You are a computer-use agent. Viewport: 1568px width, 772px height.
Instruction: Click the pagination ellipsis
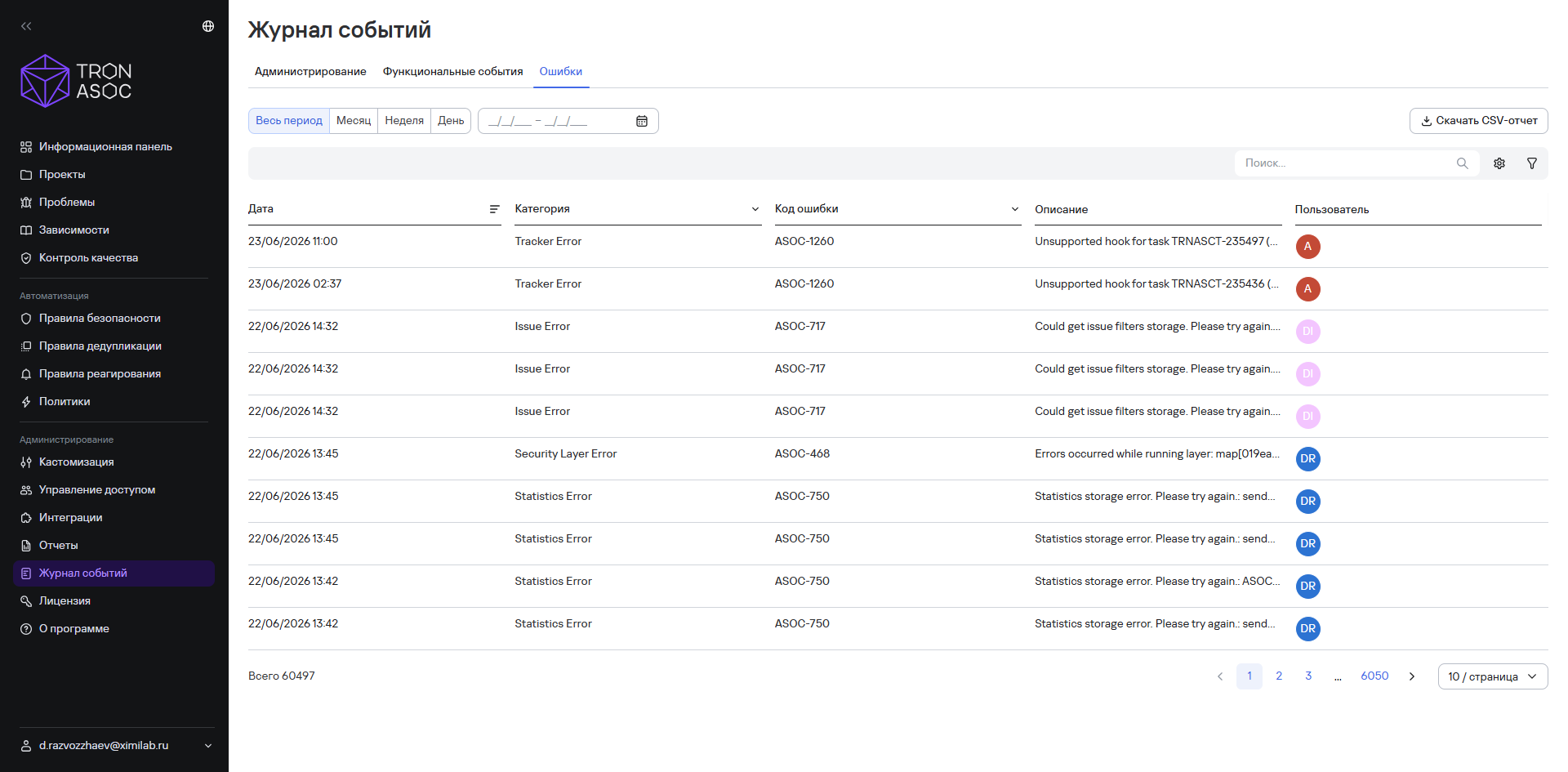click(1338, 676)
